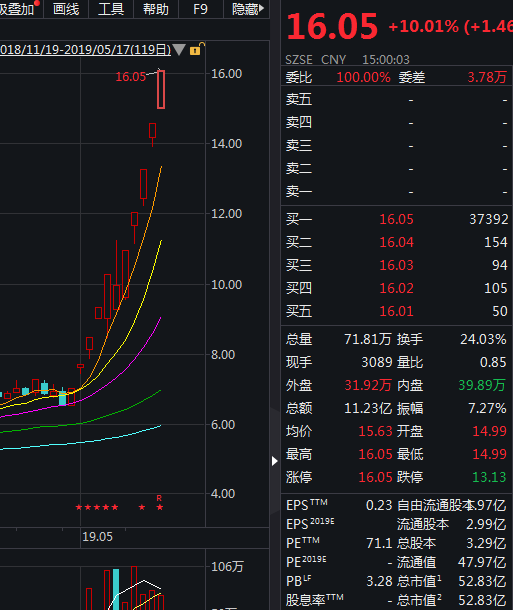Click the SZSE exchange label
The width and height of the screenshot is (513, 610).
299,60
